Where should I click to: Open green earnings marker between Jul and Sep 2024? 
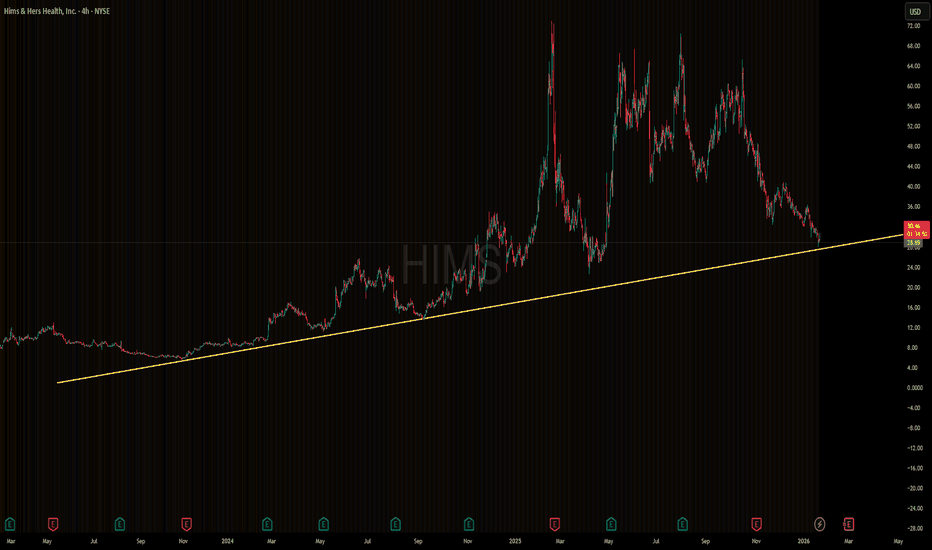395,524
